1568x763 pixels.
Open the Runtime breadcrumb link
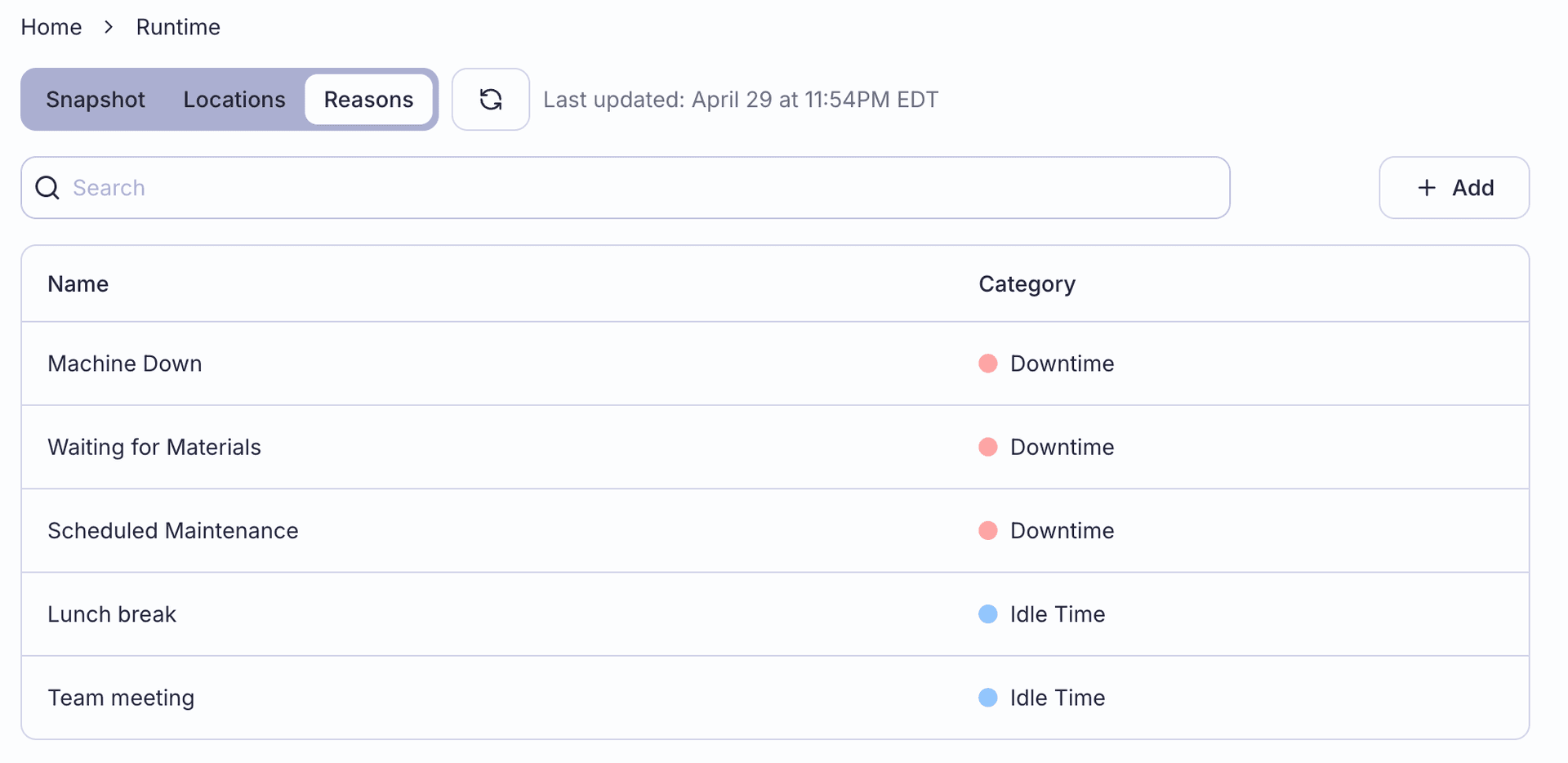[178, 27]
